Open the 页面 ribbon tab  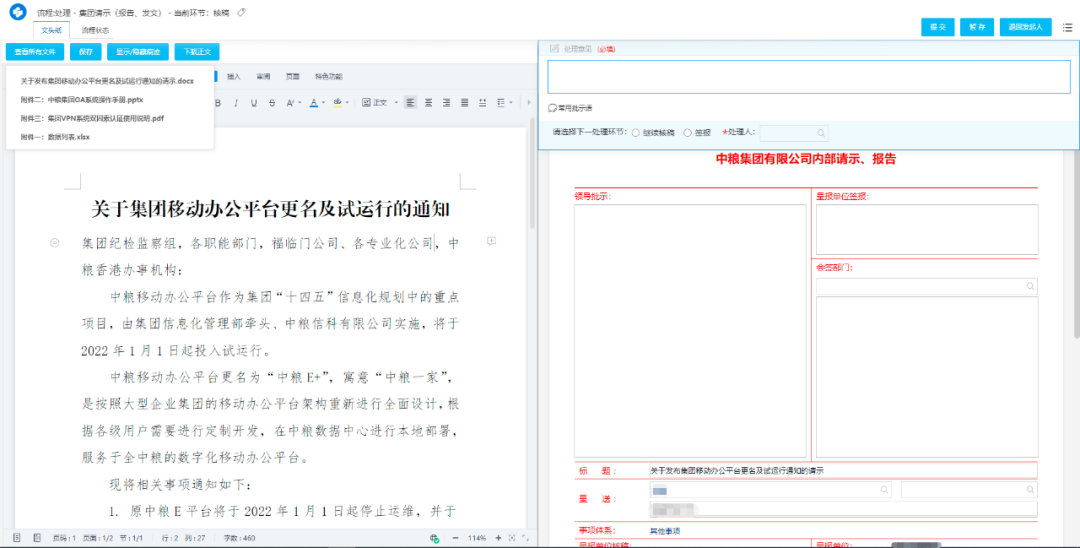(x=293, y=76)
